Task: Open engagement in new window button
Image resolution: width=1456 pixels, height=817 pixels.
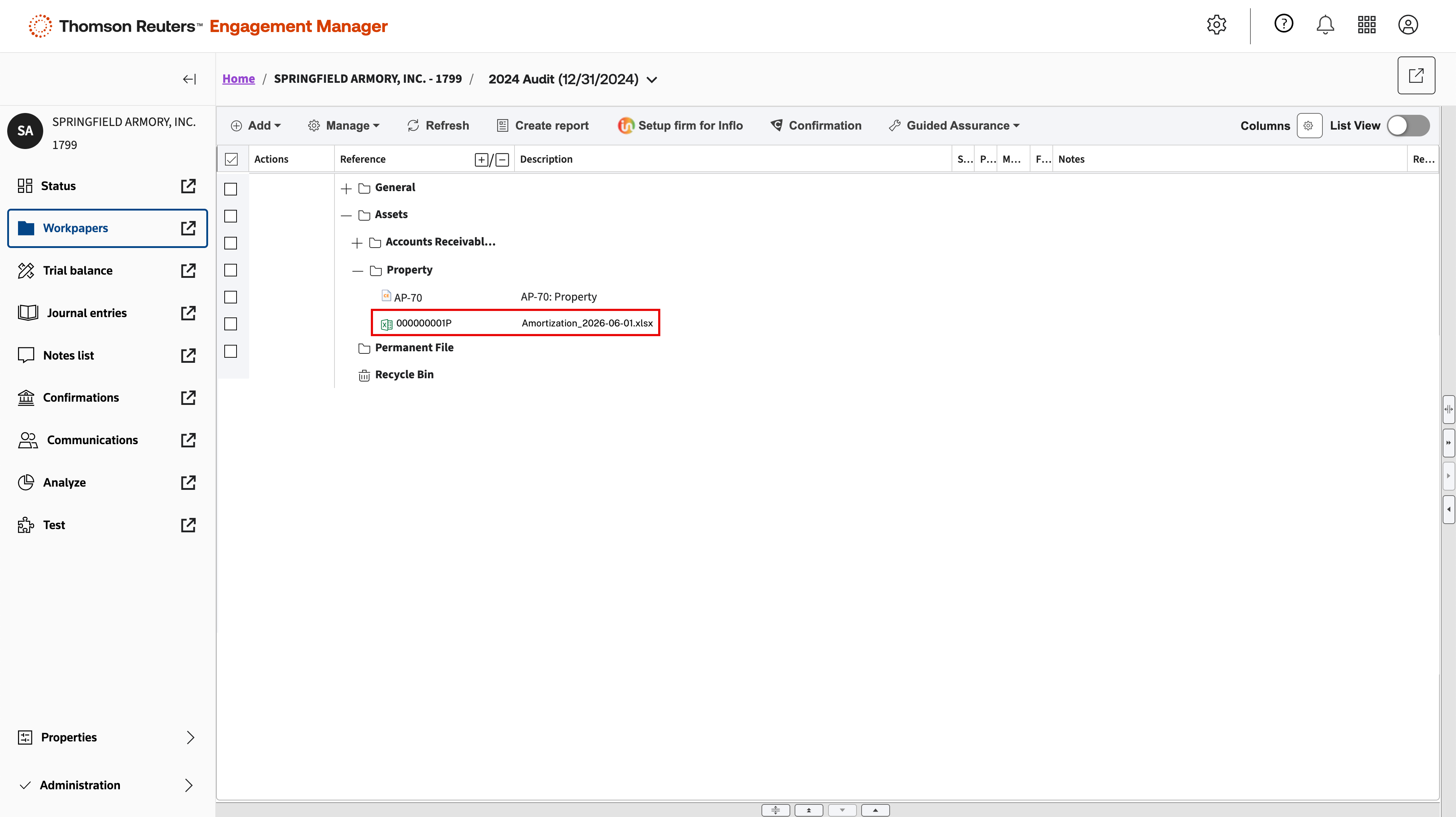Action: click(1416, 75)
